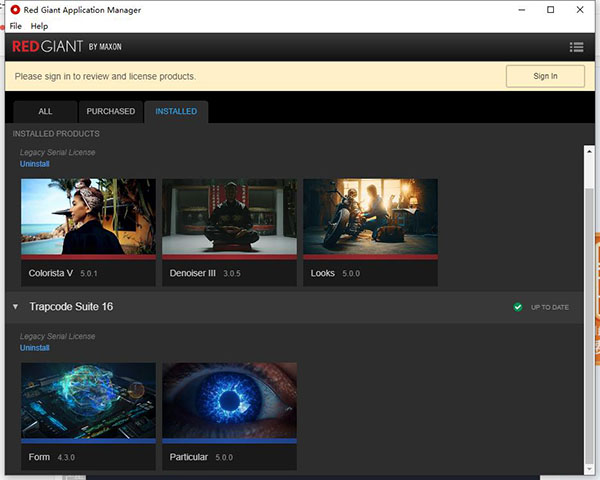Click the vertical scrollbar thumb
600x480 pixels.
[589, 325]
